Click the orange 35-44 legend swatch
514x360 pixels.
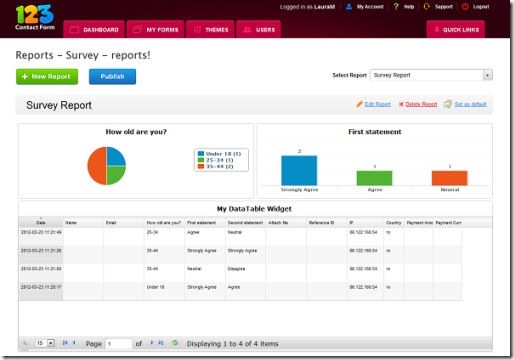point(201,166)
